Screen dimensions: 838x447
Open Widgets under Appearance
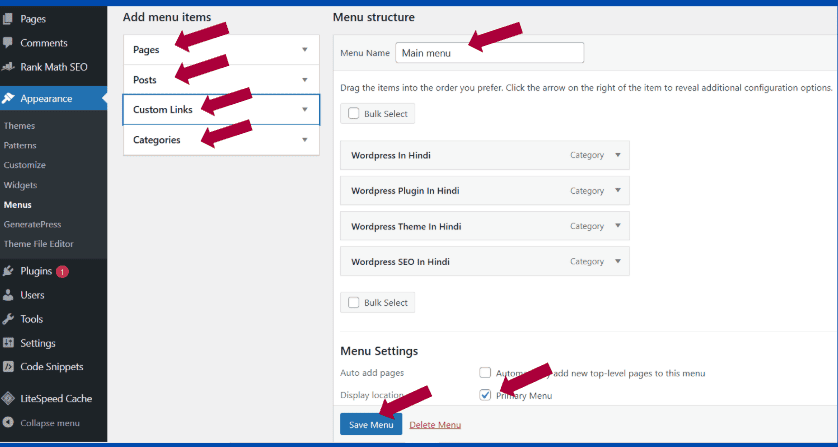coord(20,185)
